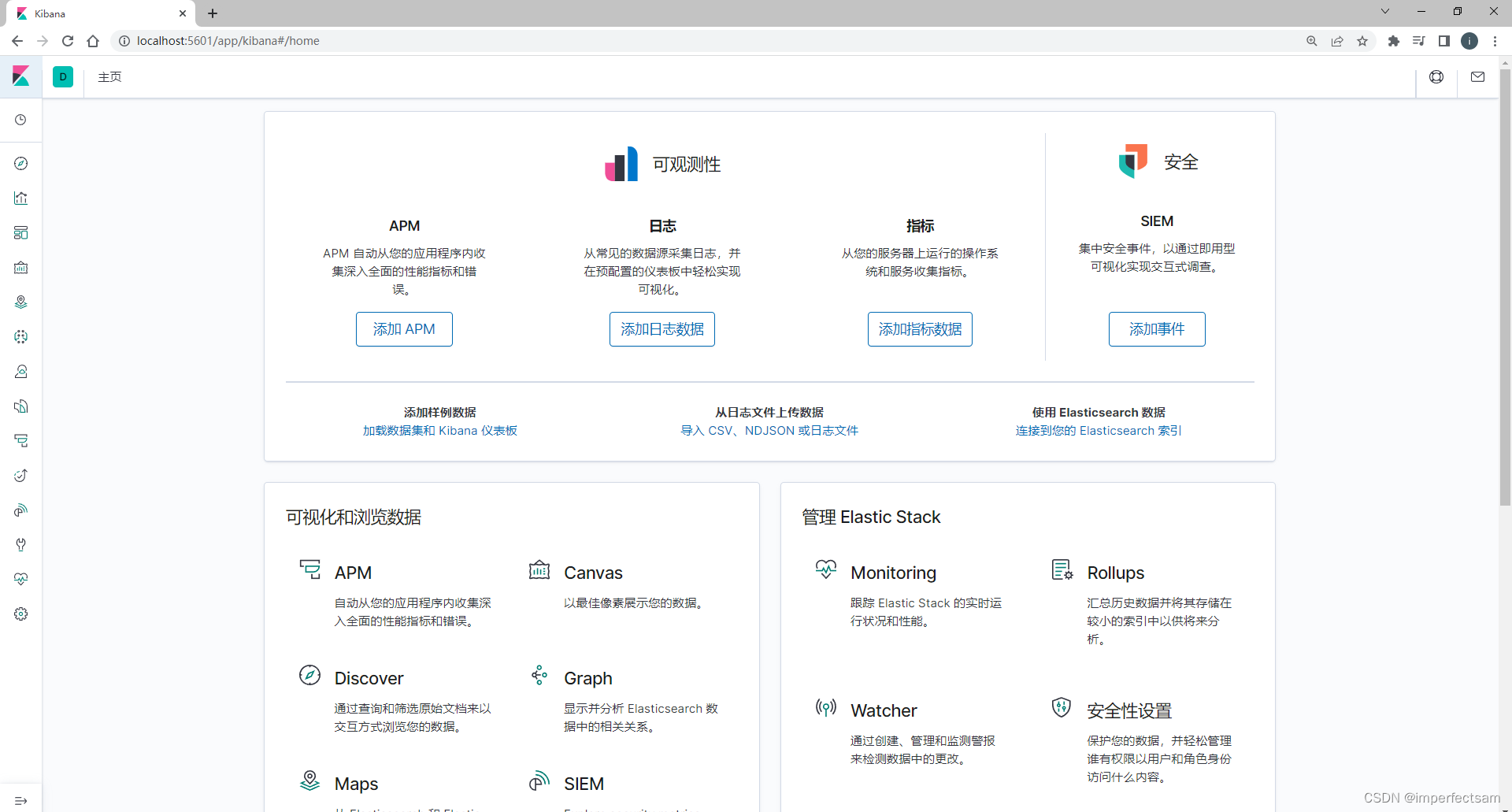Open APM under 可视化和浏览数据
This screenshot has width=1512, height=812.
[353, 573]
